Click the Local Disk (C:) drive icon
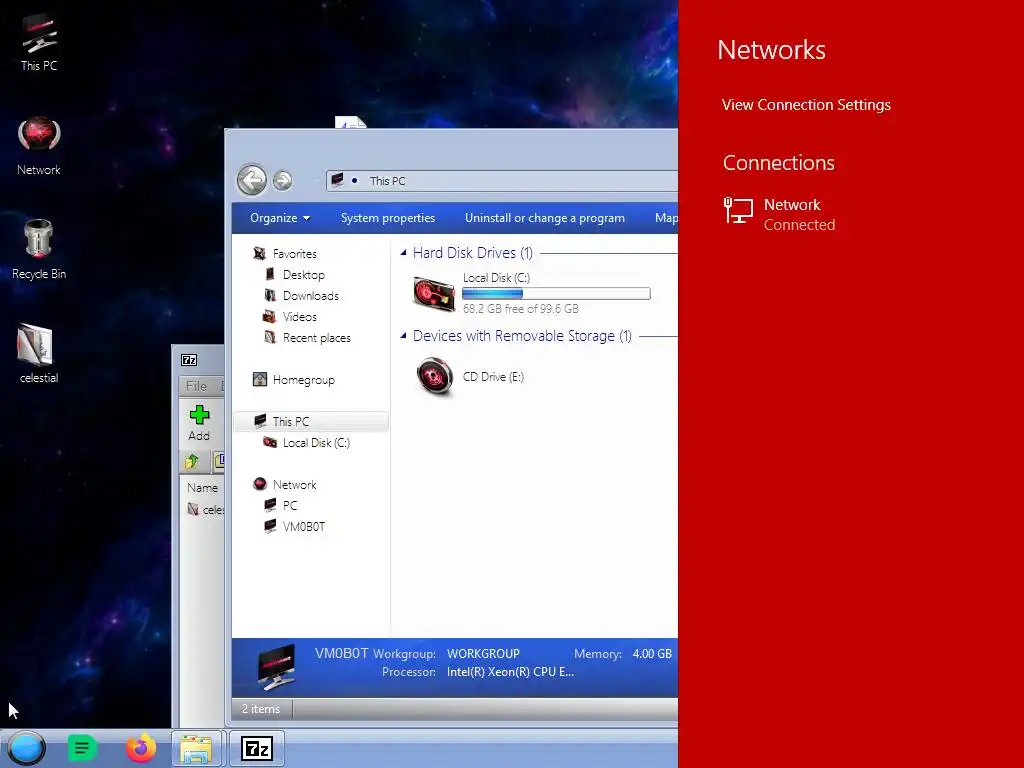The height and width of the screenshot is (768, 1024). pos(434,293)
